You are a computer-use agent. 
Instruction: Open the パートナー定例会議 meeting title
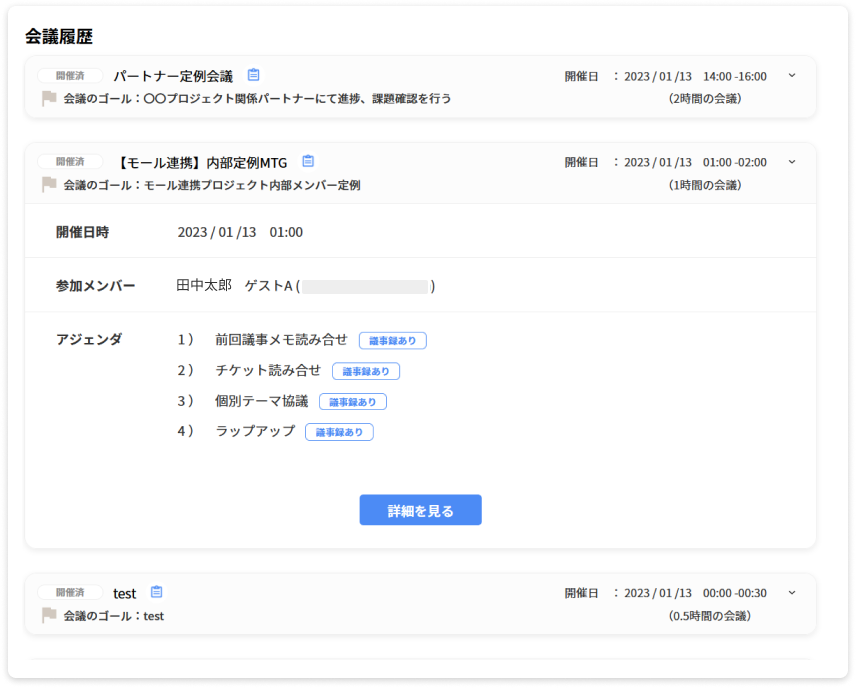(x=173, y=76)
